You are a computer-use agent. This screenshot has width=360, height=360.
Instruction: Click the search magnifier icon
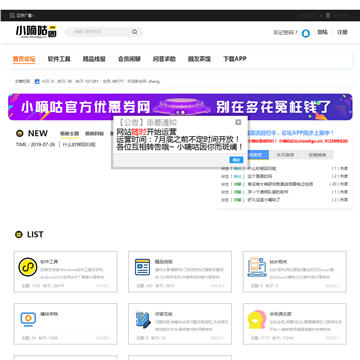[134, 32]
